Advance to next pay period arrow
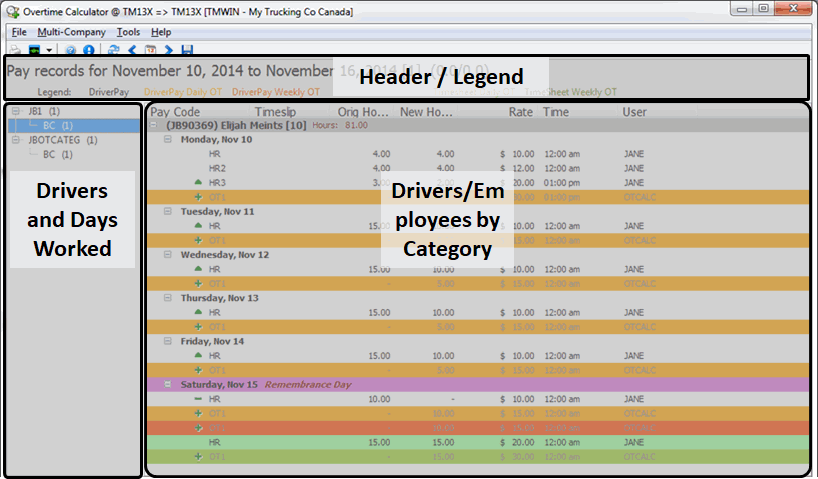This screenshot has width=818, height=479. (x=168, y=49)
